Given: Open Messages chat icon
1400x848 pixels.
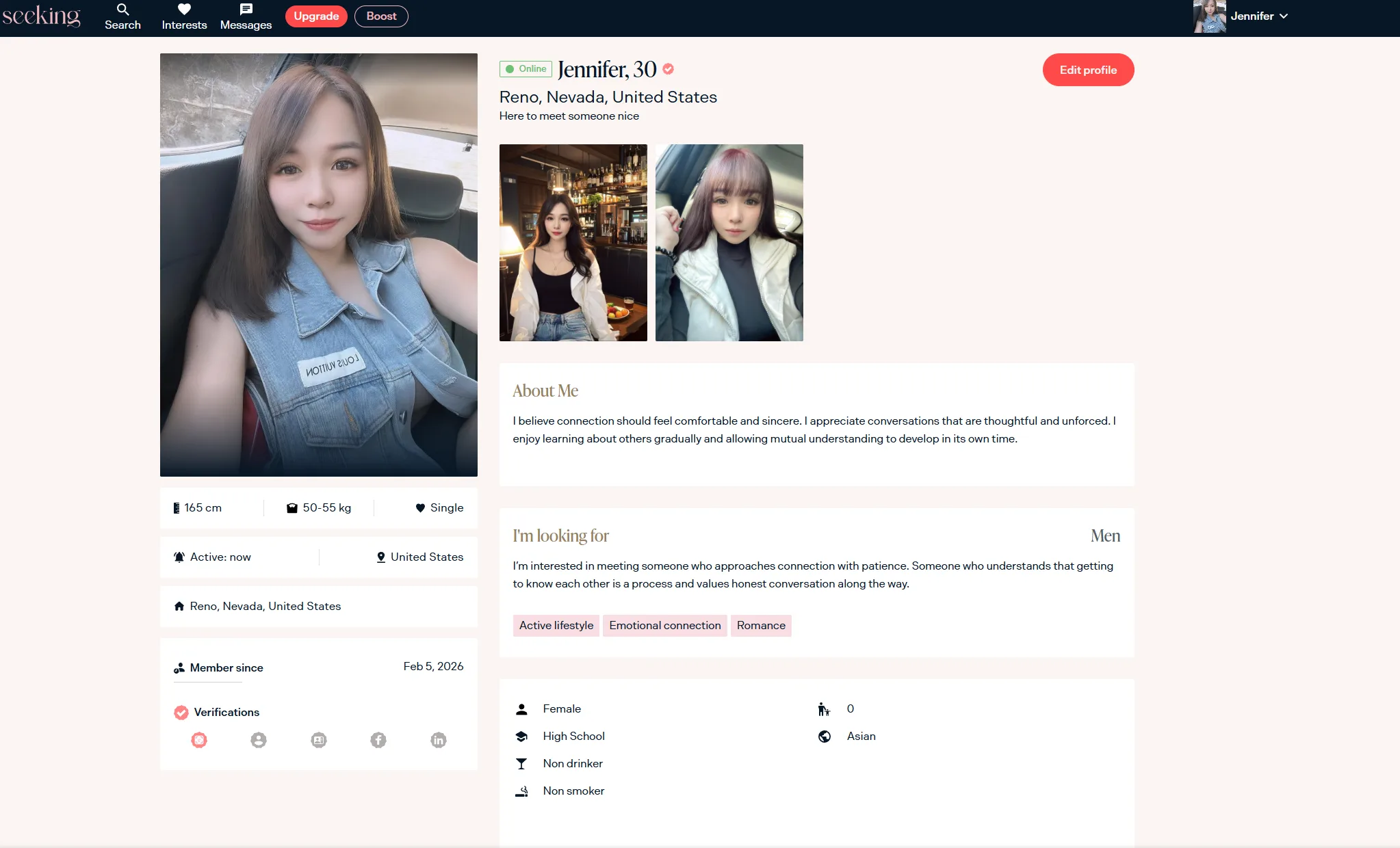Looking at the screenshot, I should pos(246,10).
